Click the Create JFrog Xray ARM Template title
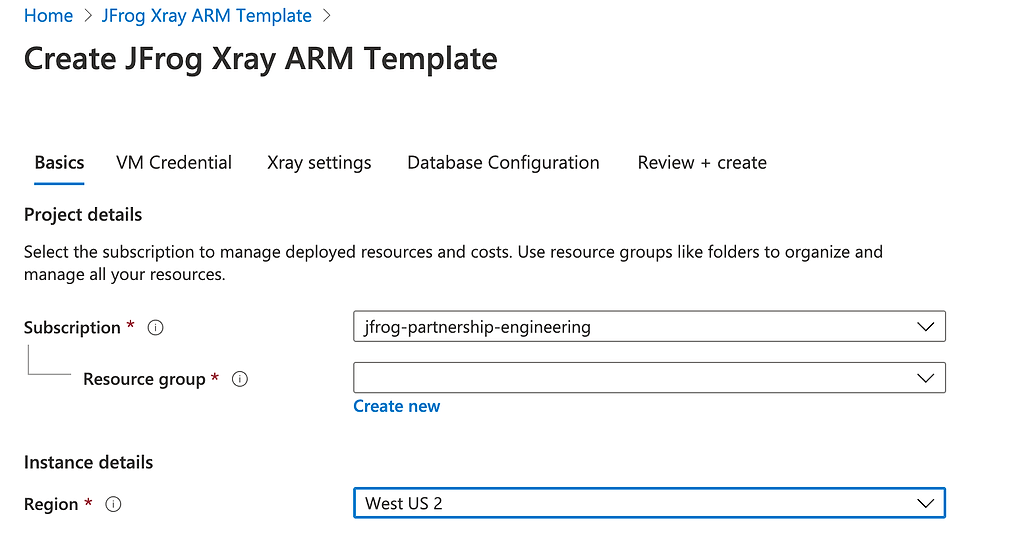This screenshot has width=1024, height=541. coord(261,59)
